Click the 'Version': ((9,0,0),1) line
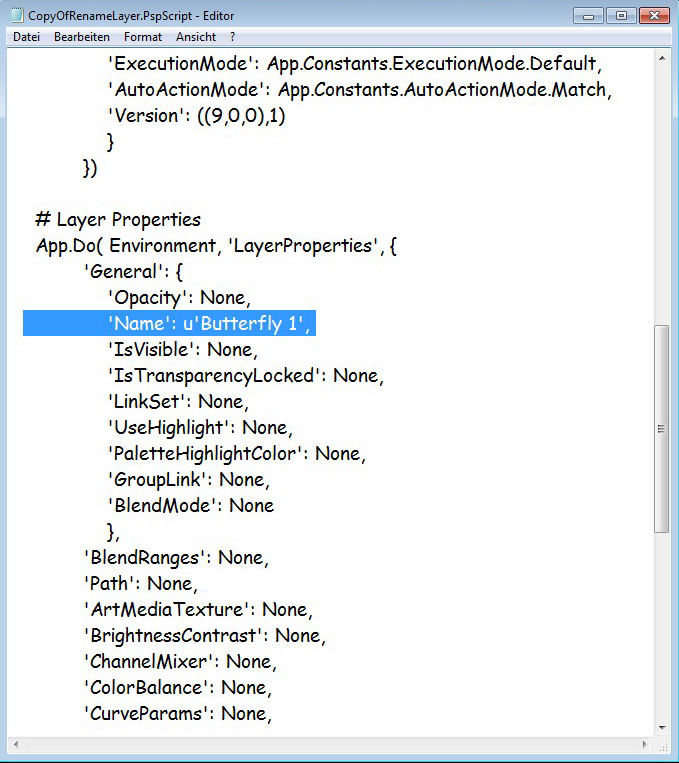The height and width of the screenshot is (763, 679). pos(196,116)
